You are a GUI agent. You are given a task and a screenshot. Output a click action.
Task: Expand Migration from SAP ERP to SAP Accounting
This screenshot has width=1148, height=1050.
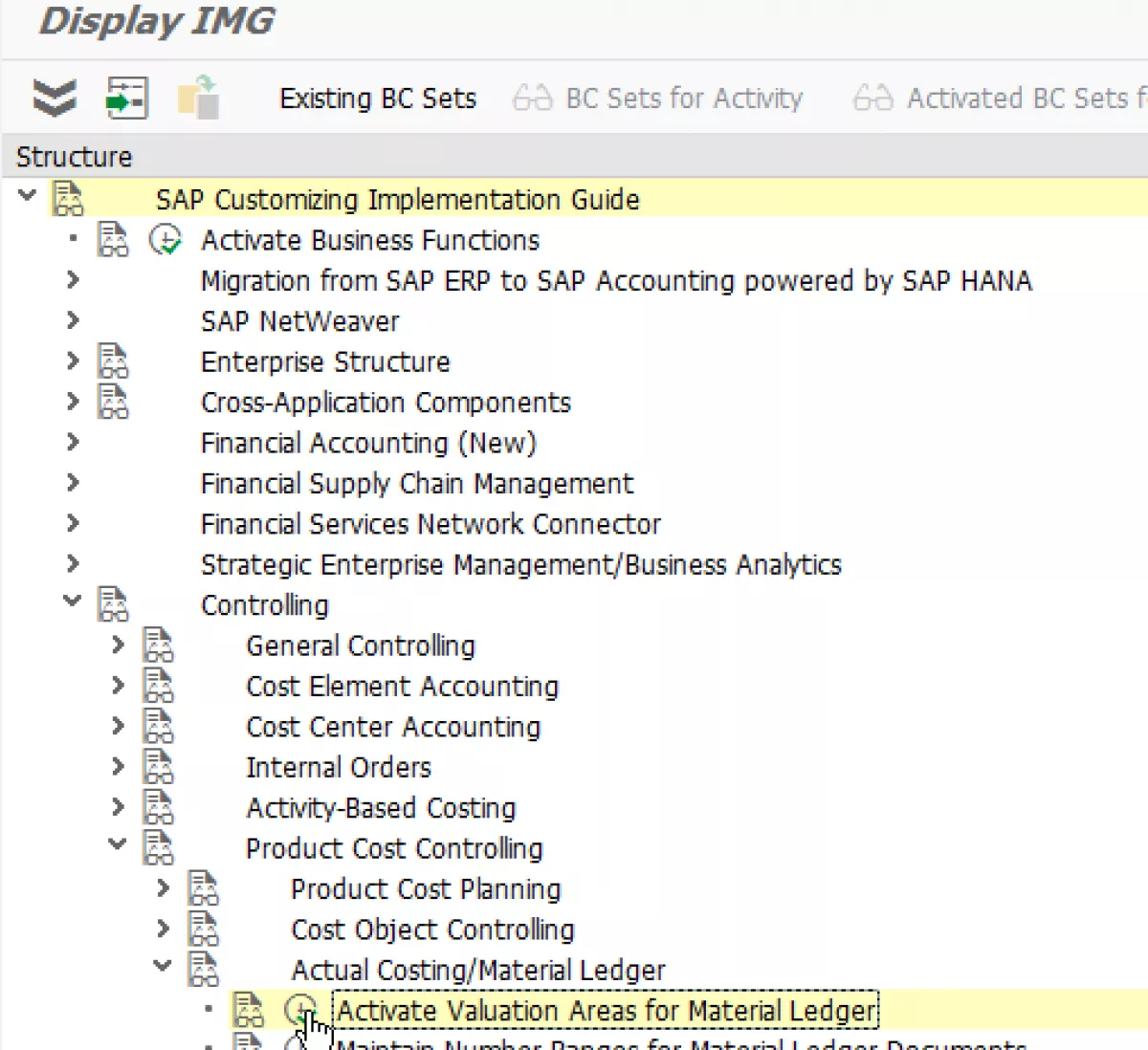[73, 279]
